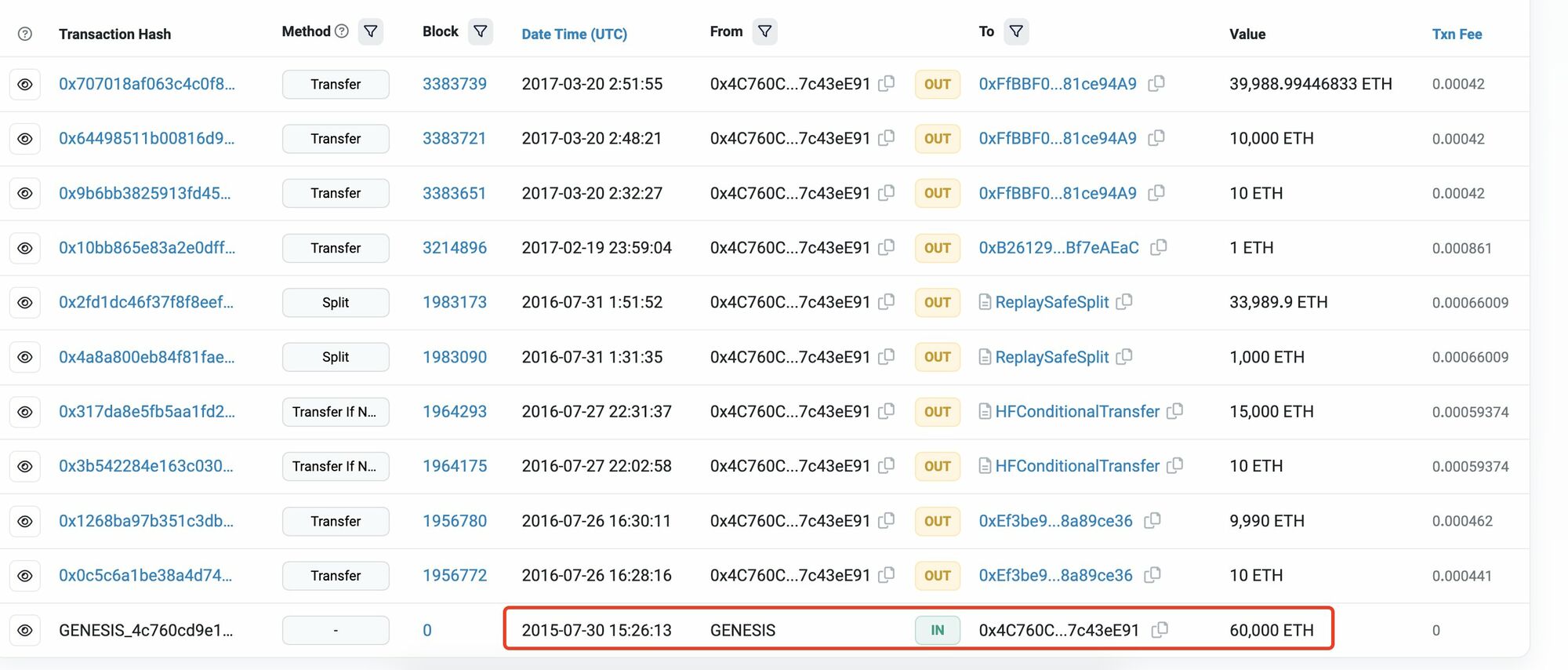Open the Block column filter
Viewport: 1568px width, 670px height.
click(481, 31)
